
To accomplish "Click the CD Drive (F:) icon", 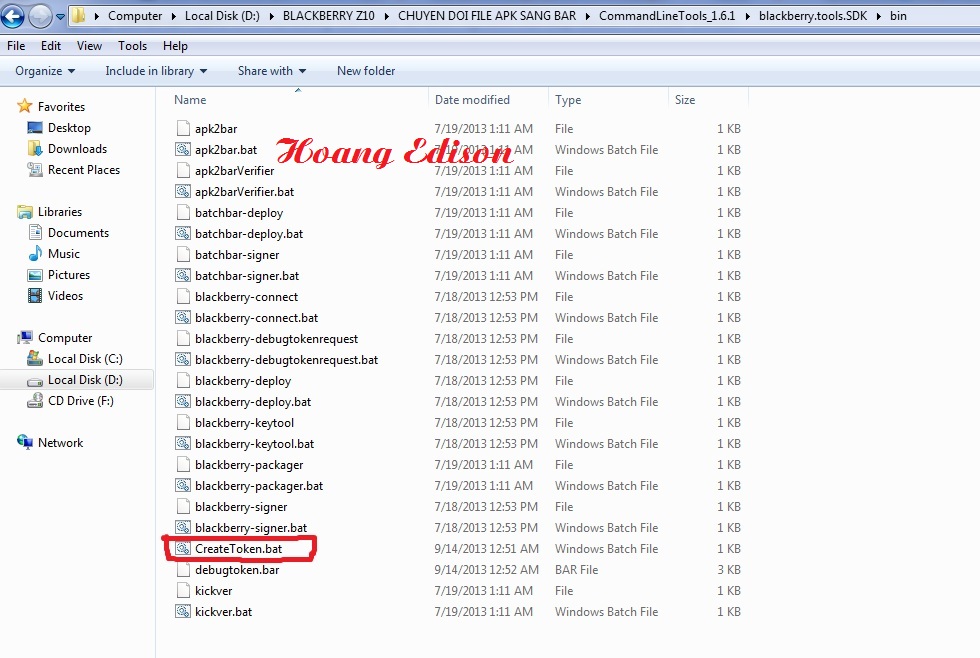I will (35, 401).
